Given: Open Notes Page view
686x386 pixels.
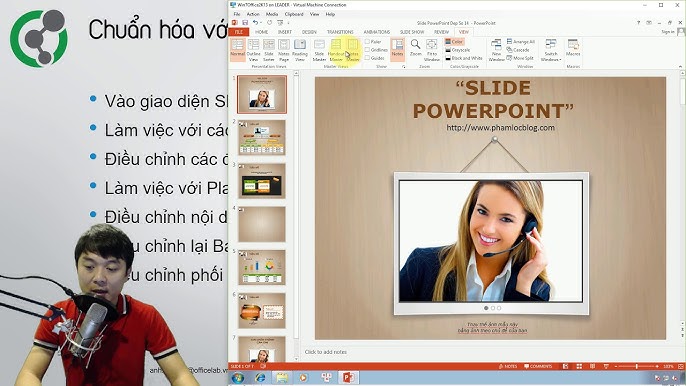Looking at the screenshot, I should (284, 50).
